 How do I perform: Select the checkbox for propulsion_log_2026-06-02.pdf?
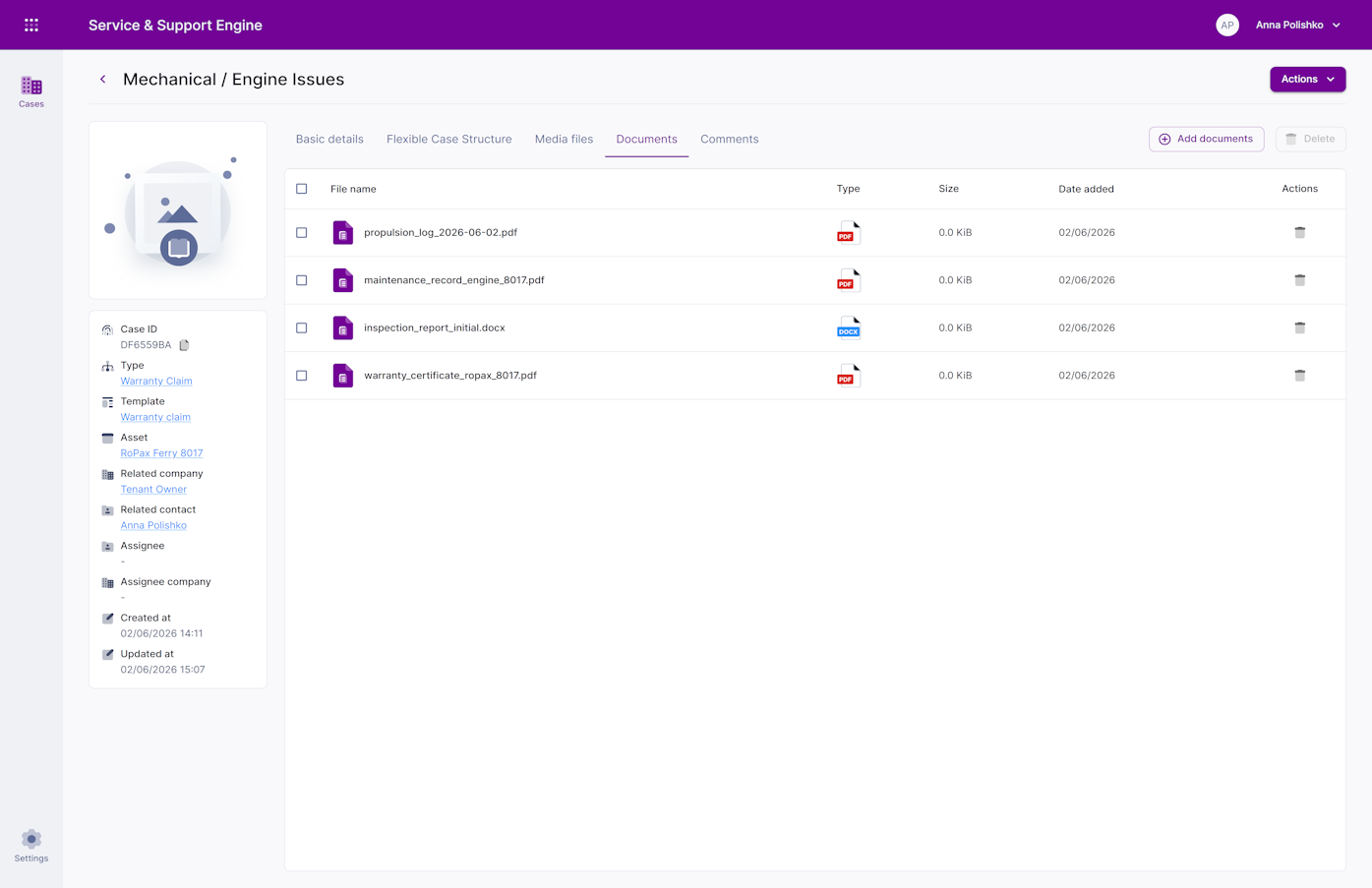[302, 233]
